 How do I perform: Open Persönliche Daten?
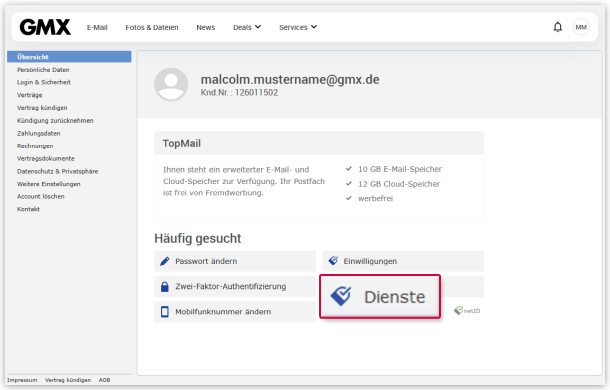[x=43, y=70]
